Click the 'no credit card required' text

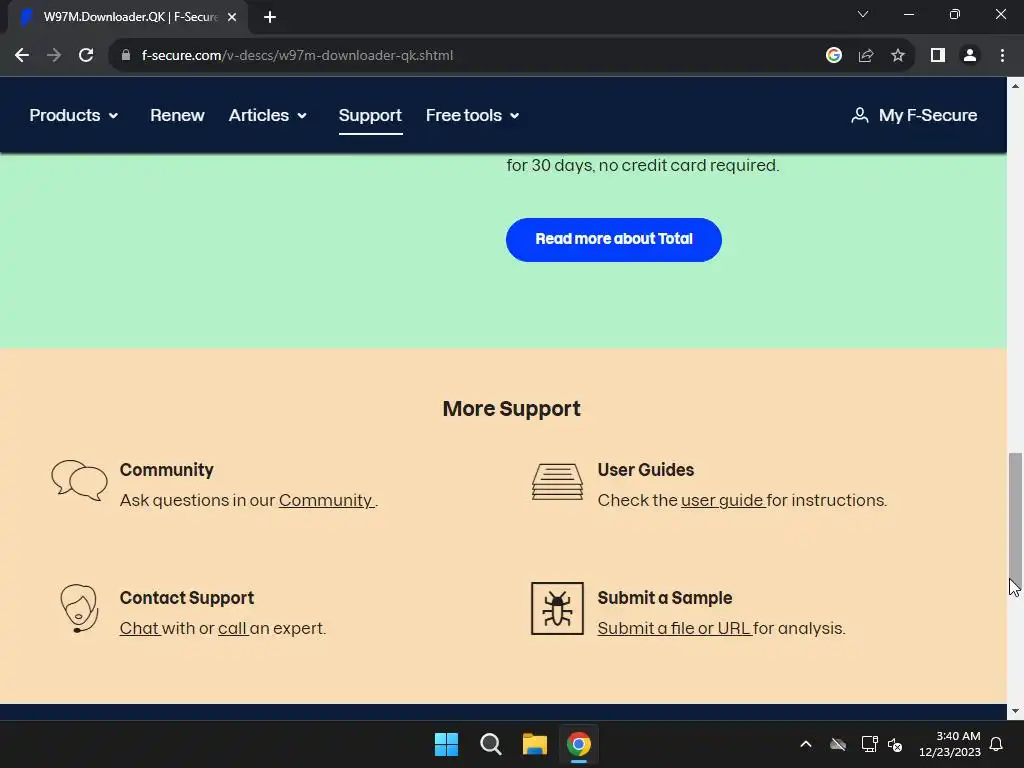[x=689, y=165]
